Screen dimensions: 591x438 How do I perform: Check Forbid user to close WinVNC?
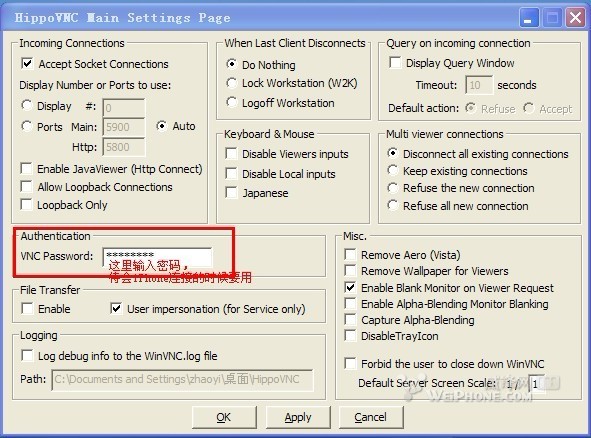350,363
